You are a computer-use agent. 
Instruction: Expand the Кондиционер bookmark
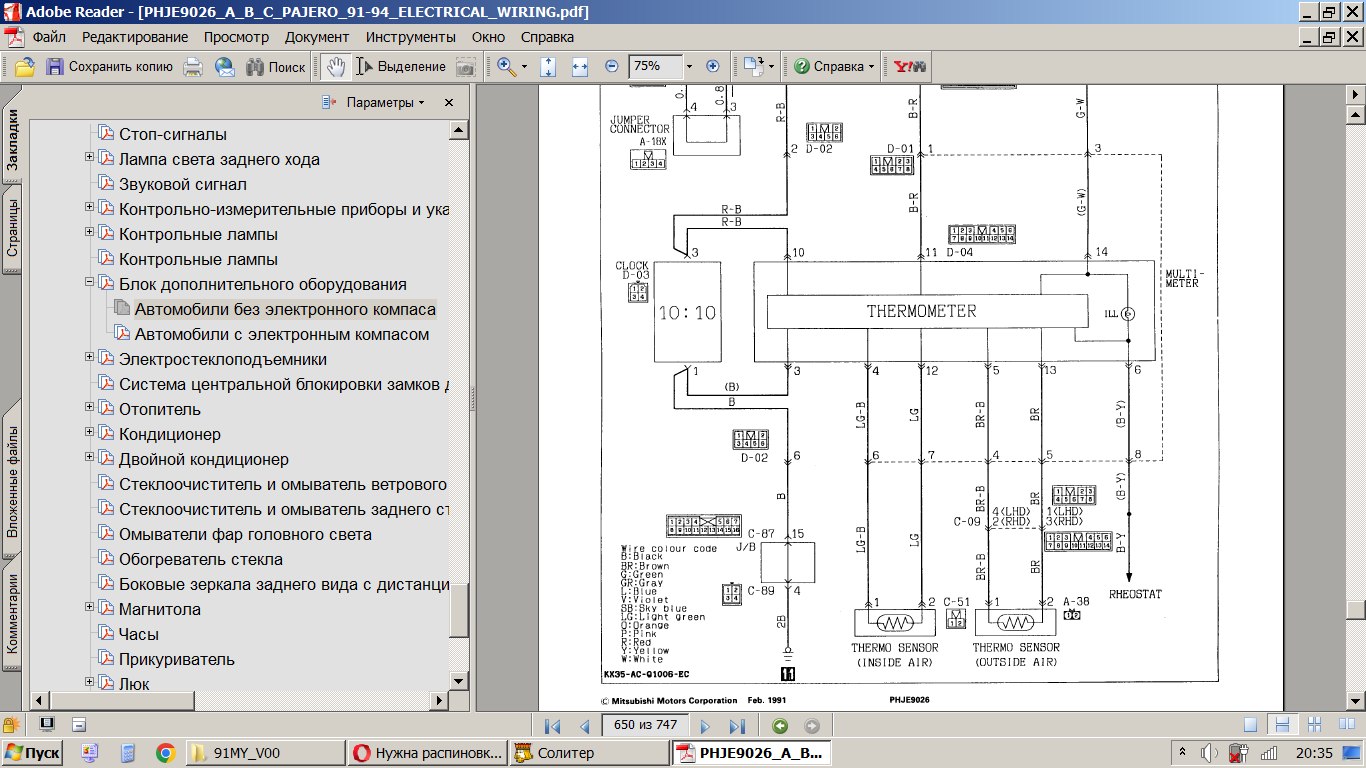[x=89, y=433]
